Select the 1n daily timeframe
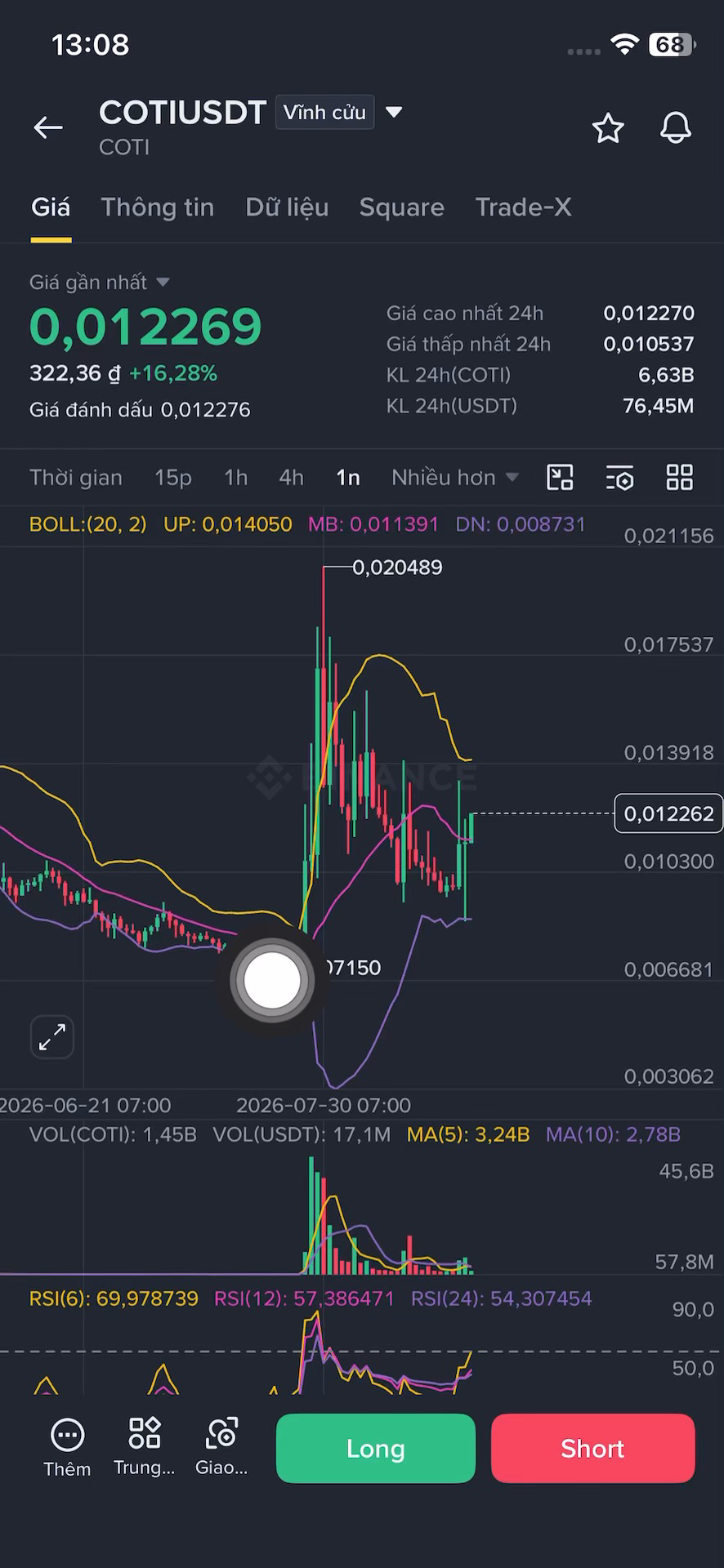The width and height of the screenshot is (724, 1568). coord(348,478)
